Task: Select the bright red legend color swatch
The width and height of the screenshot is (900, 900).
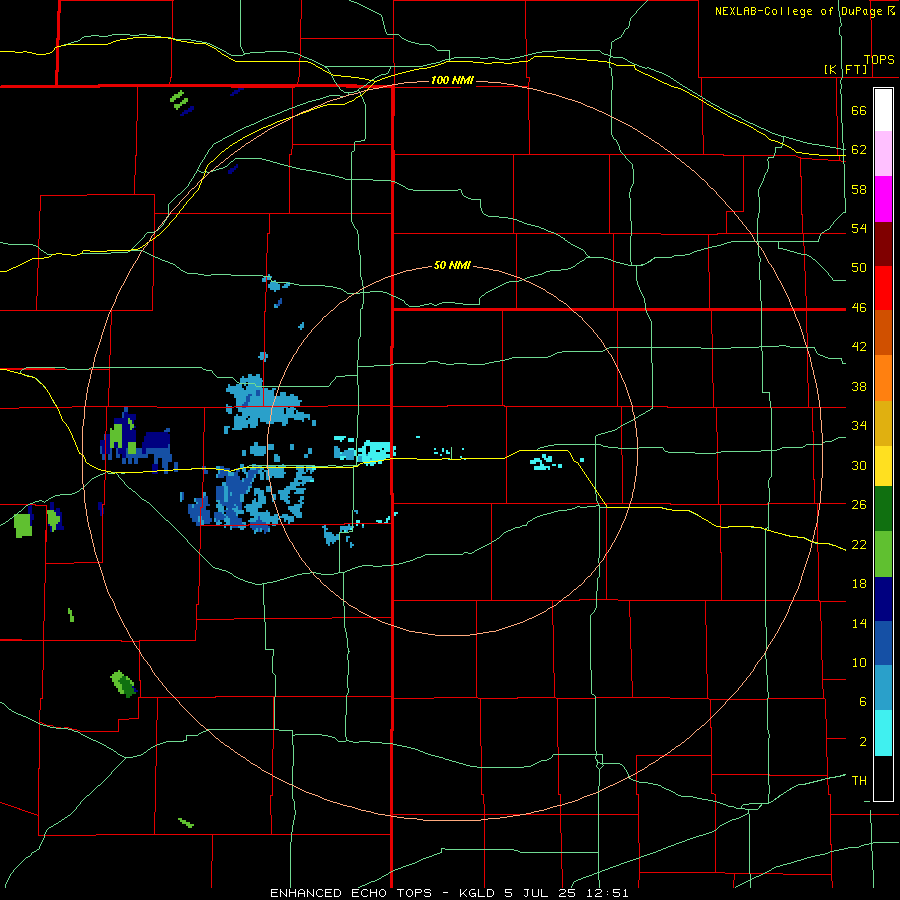Action: [x=883, y=288]
